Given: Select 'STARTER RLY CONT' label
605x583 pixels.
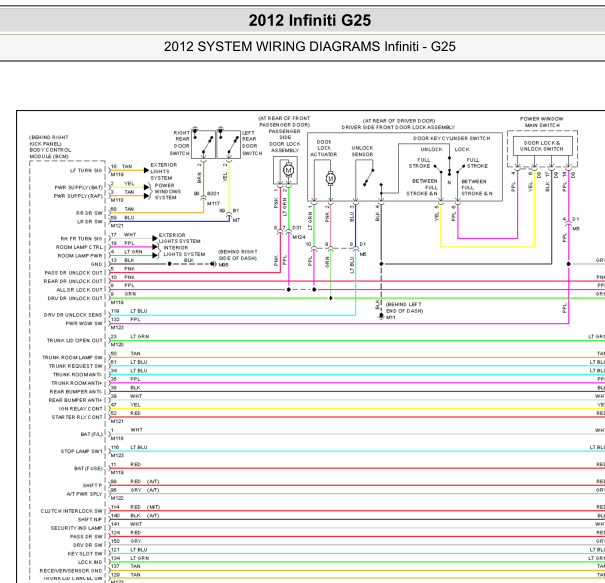Looking at the screenshot, I should (77, 417).
